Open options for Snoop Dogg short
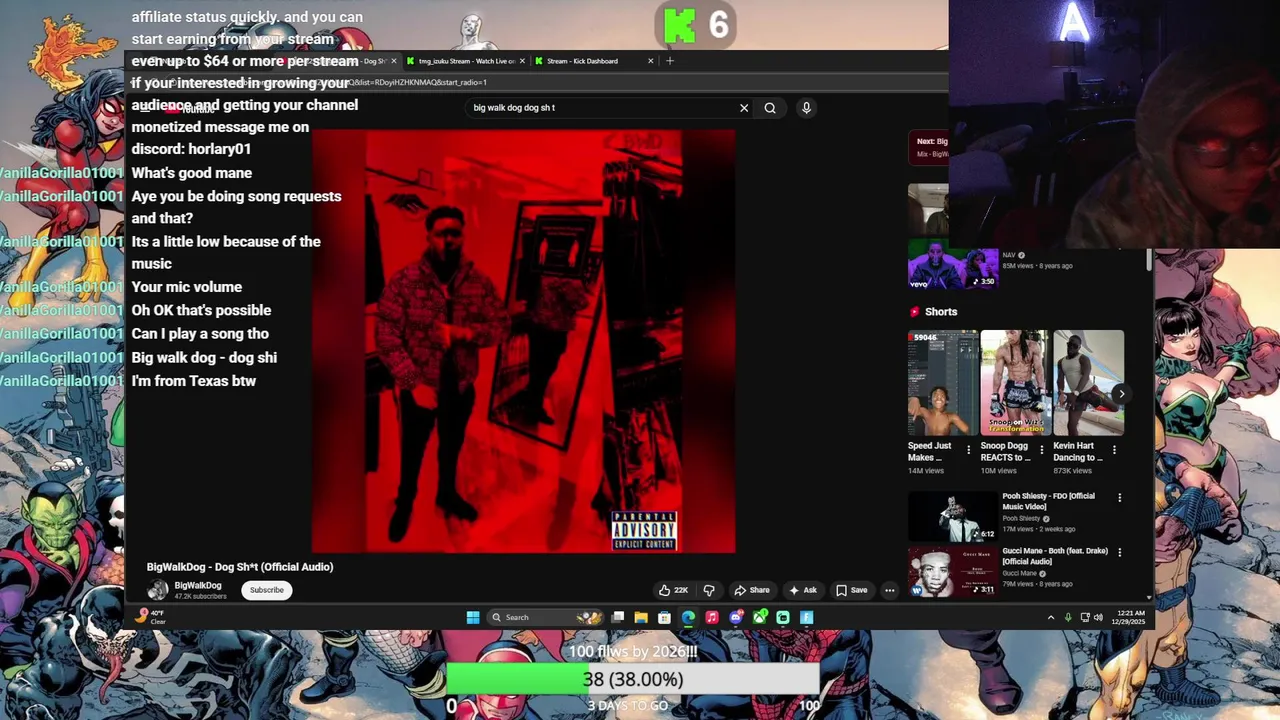The width and height of the screenshot is (1280, 720). [x=1041, y=450]
